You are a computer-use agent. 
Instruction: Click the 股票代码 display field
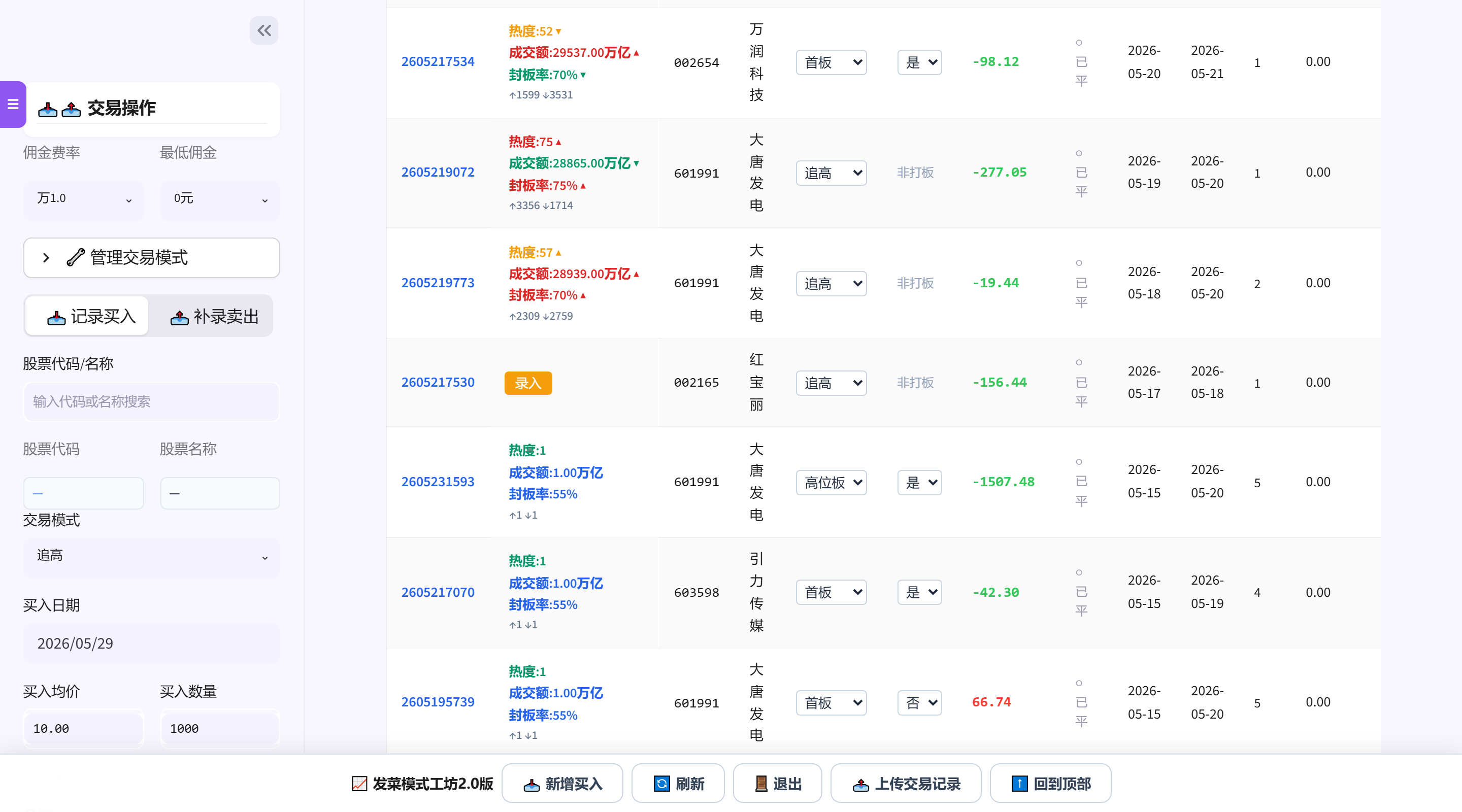tap(83, 493)
